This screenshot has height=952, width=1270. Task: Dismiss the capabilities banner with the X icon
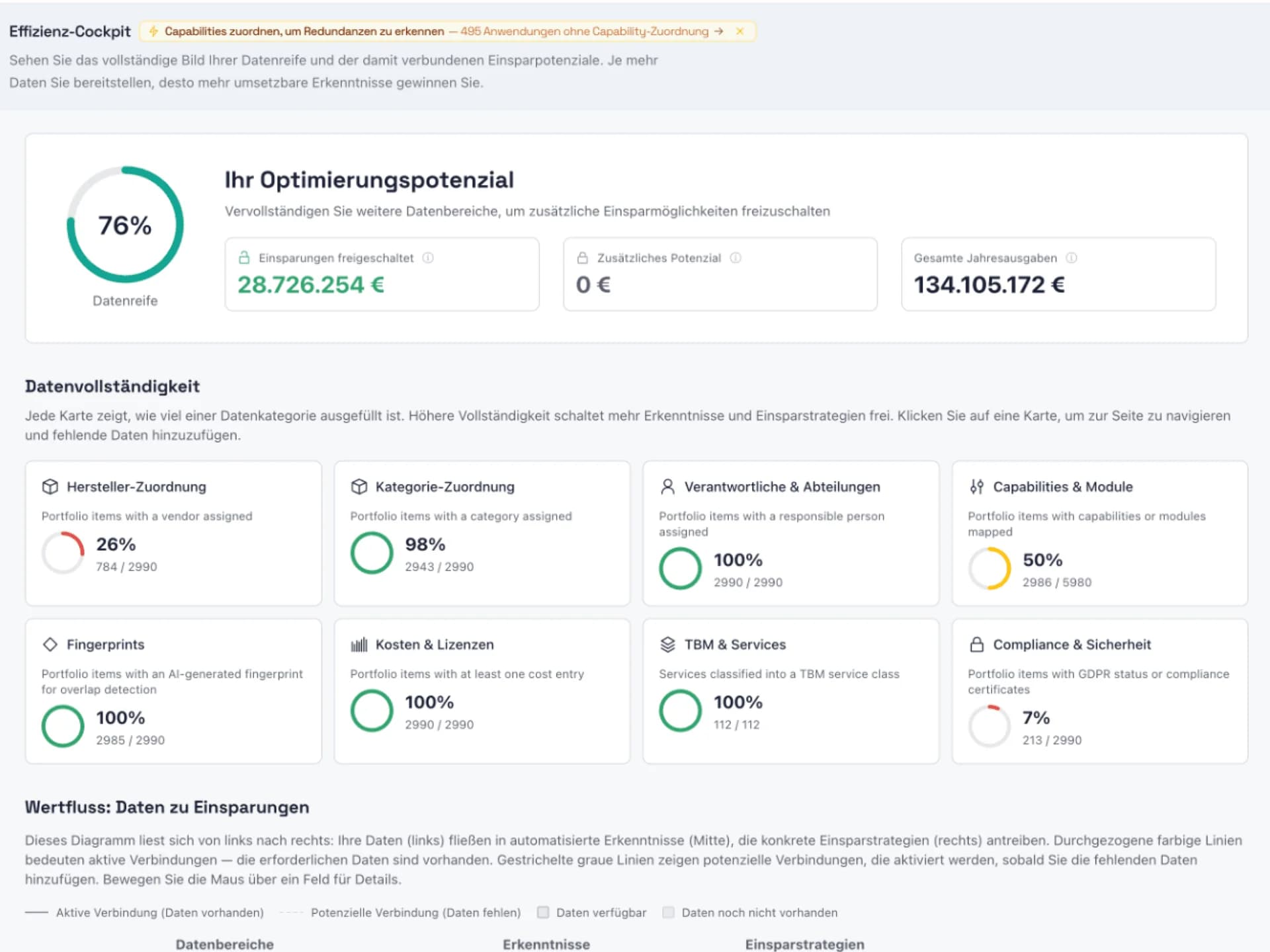740,31
